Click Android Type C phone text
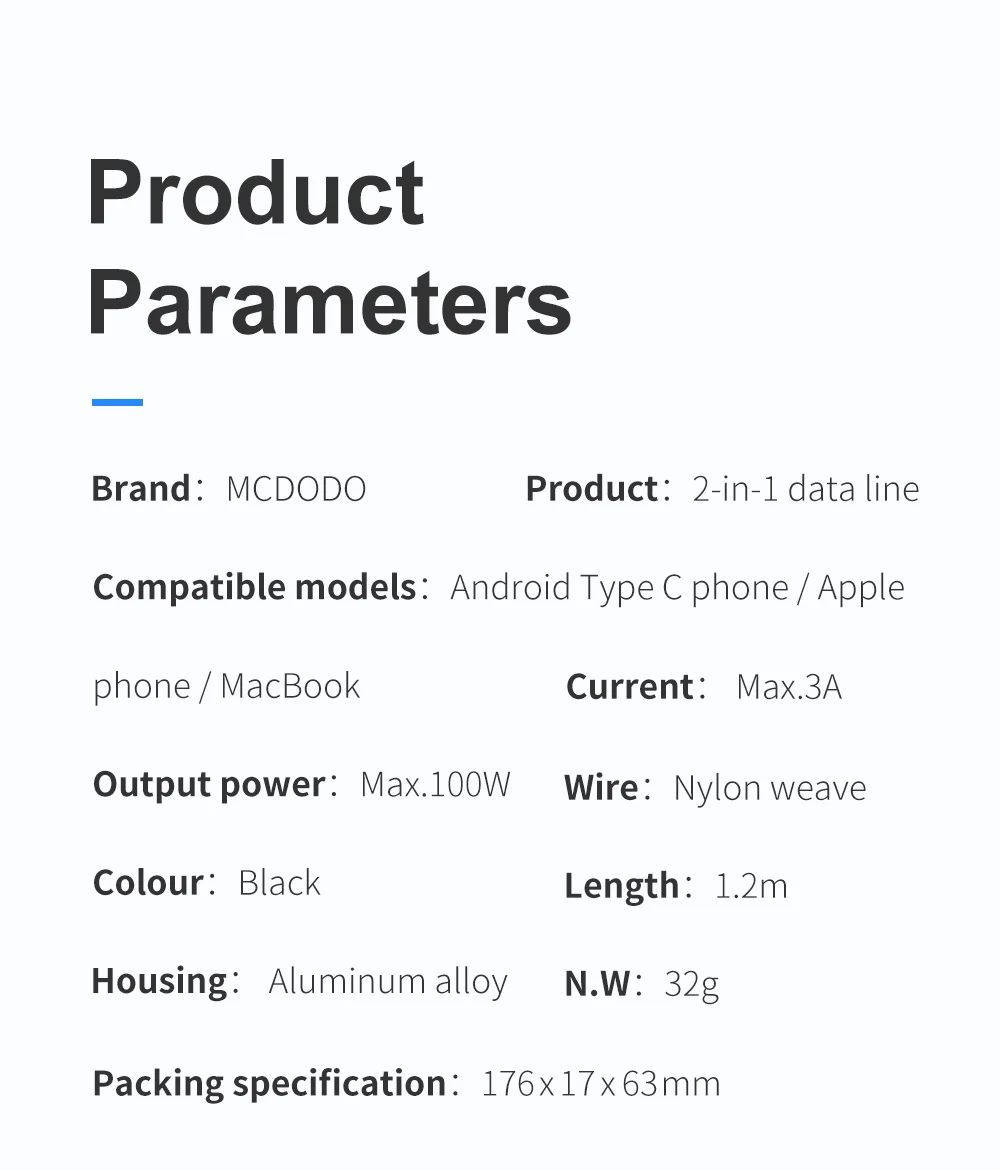Image resolution: width=1000 pixels, height=1170 pixels. pos(619,588)
